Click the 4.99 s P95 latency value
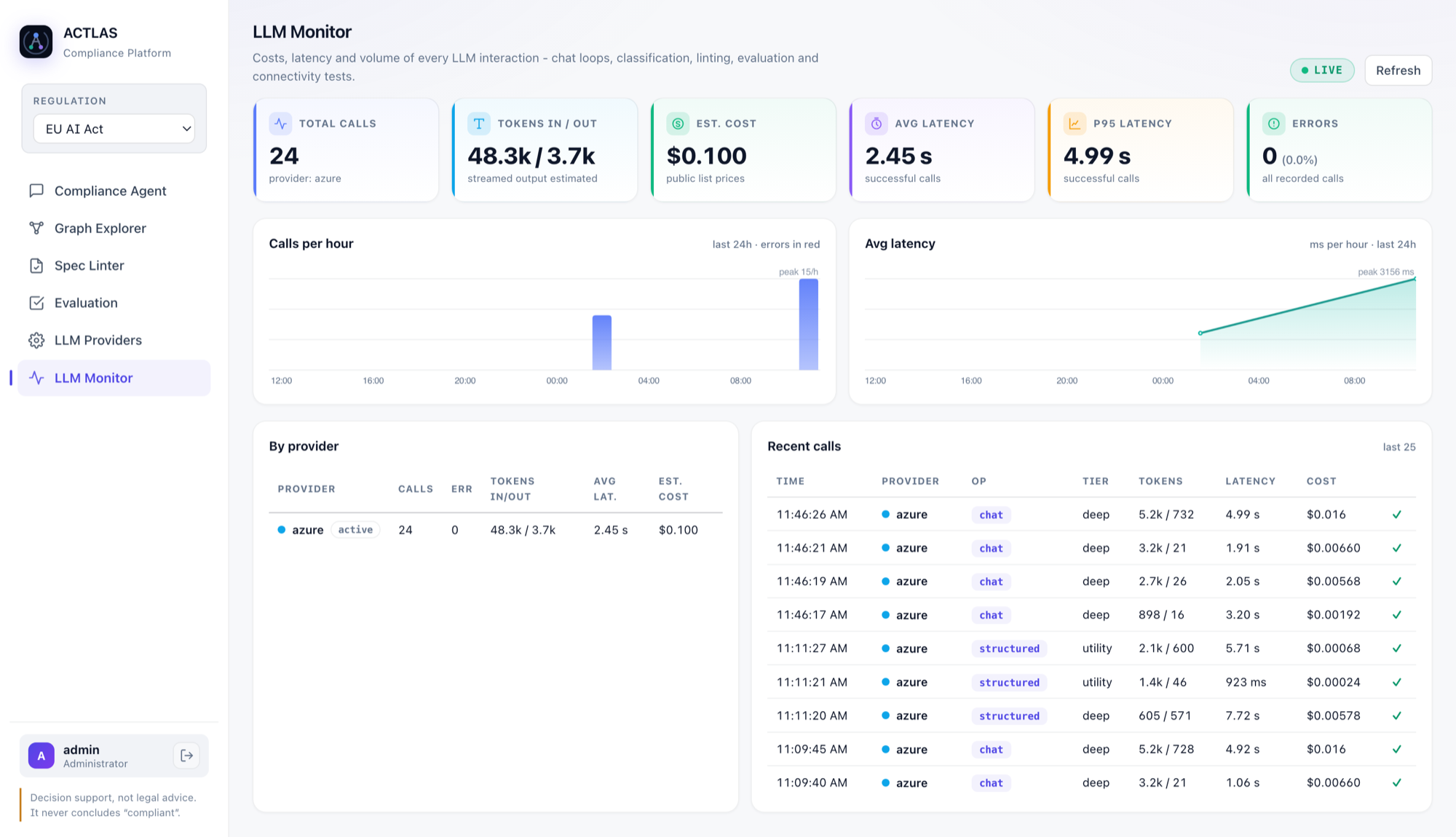Image resolution: width=1456 pixels, height=837 pixels. [x=1097, y=156]
